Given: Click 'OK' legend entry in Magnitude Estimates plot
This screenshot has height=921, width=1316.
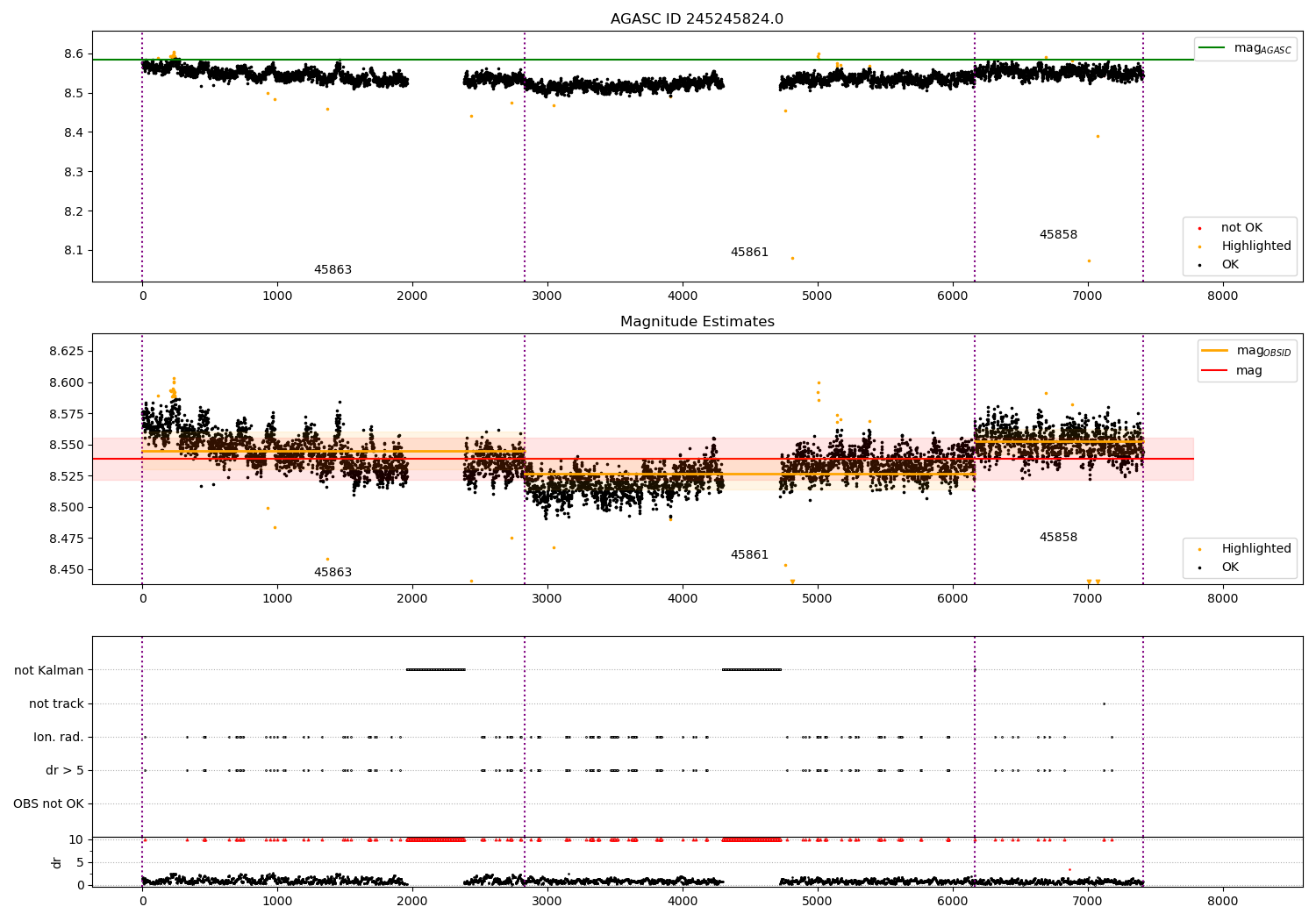Looking at the screenshot, I should point(1220,568).
